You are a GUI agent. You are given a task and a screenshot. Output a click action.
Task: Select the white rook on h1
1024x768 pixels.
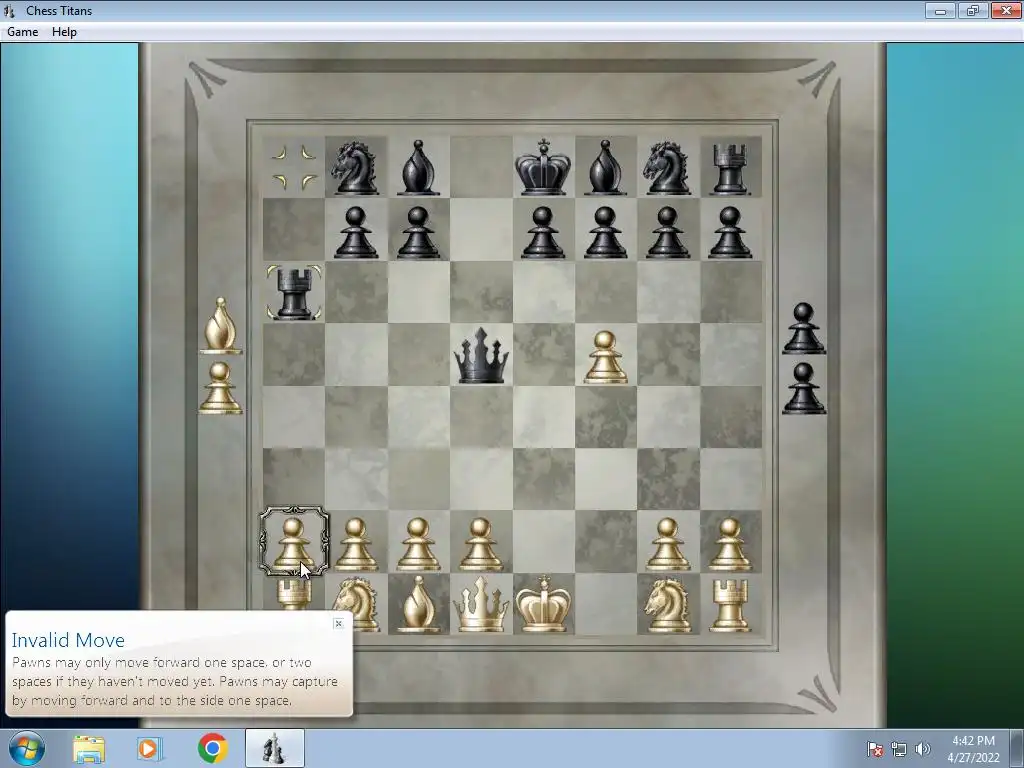[x=730, y=606]
